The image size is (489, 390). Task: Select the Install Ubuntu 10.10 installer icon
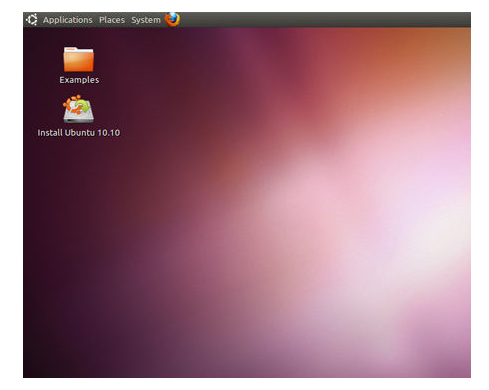tap(79, 109)
